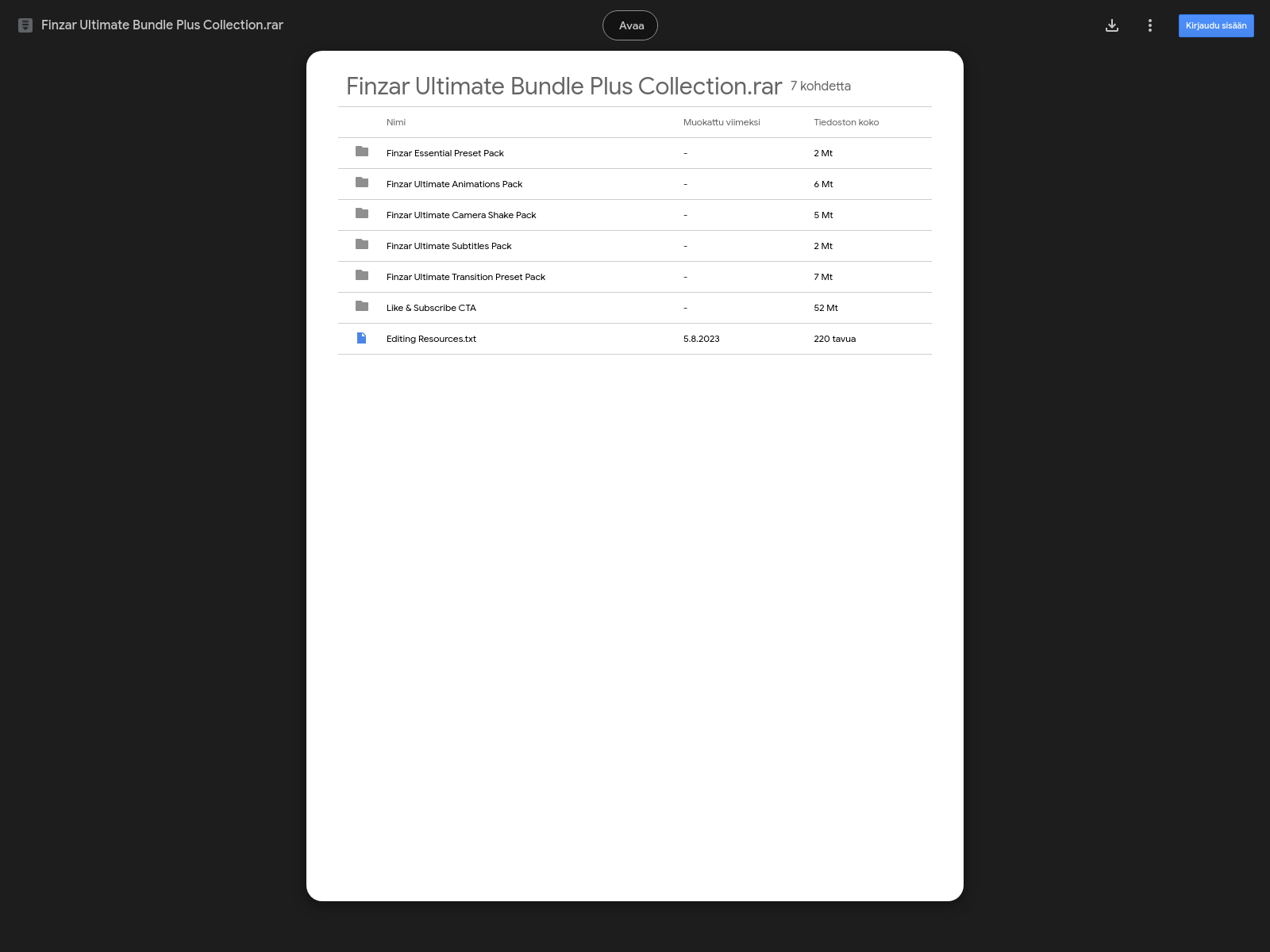
Task: Click the 5.8.2023 modified date
Action: click(702, 339)
